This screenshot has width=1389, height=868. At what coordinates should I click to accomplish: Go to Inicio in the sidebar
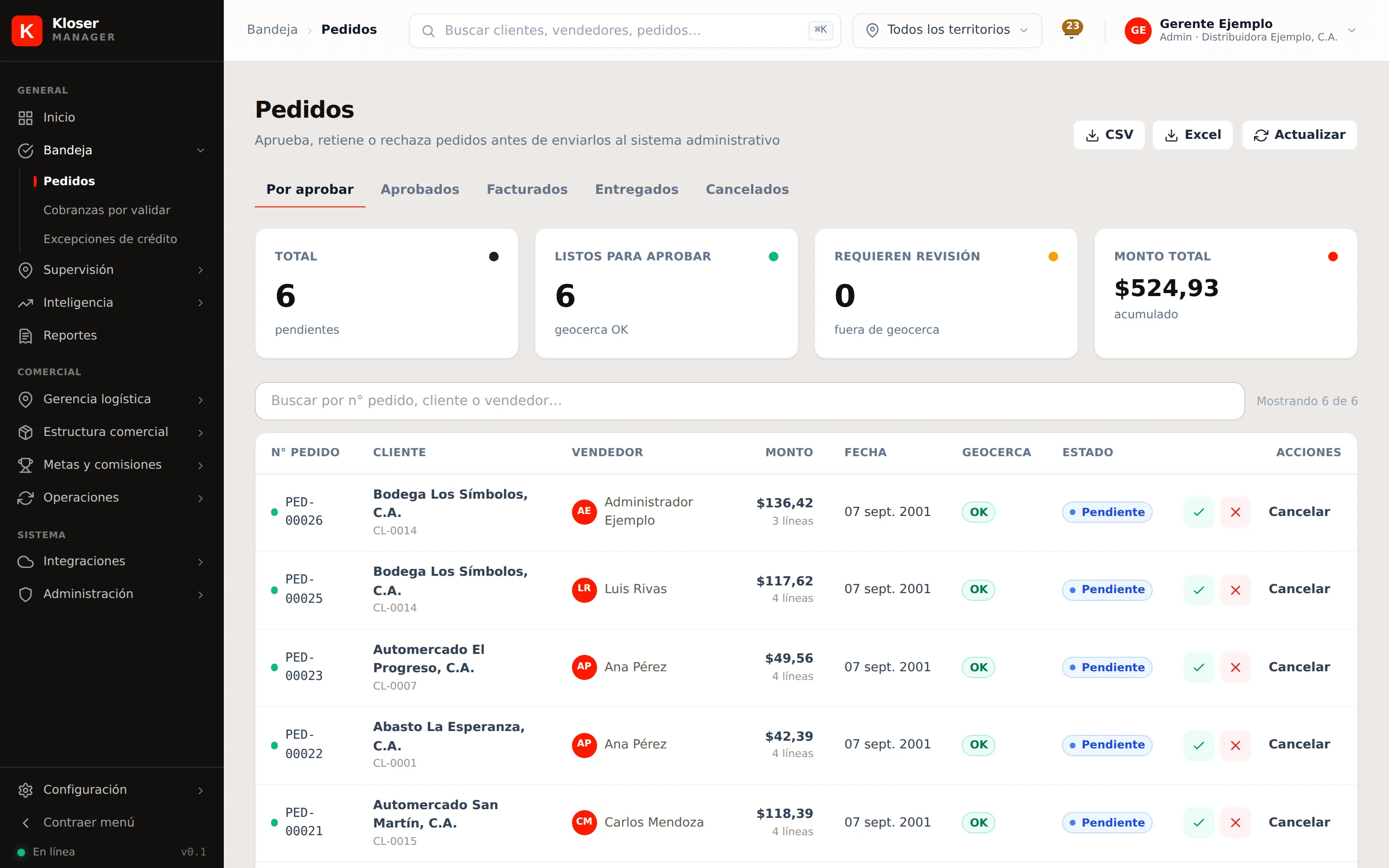tap(112, 118)
